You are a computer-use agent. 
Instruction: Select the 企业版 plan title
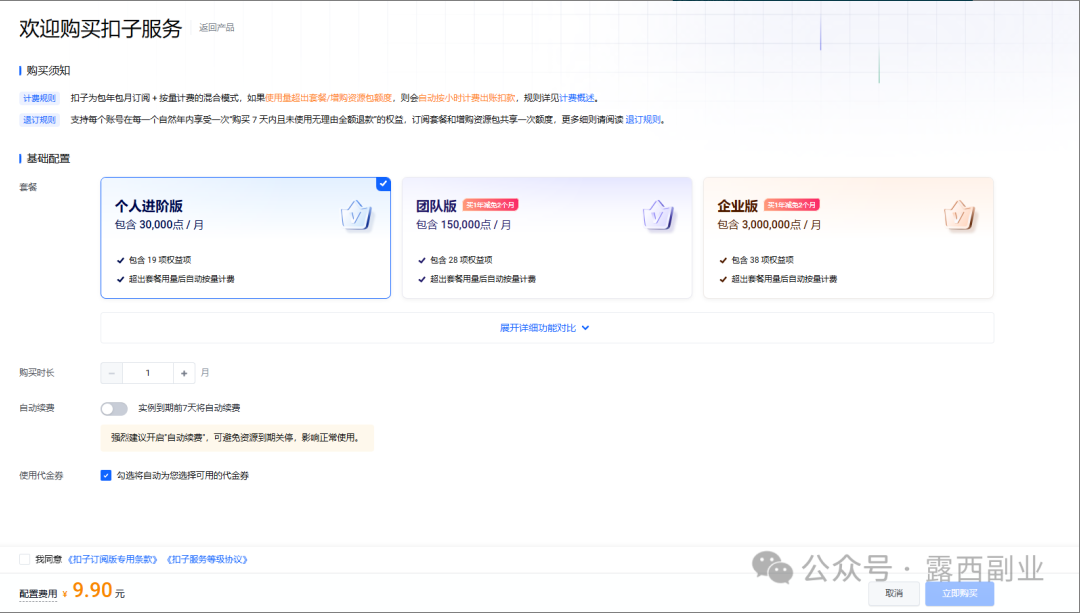tap(737, 206)
